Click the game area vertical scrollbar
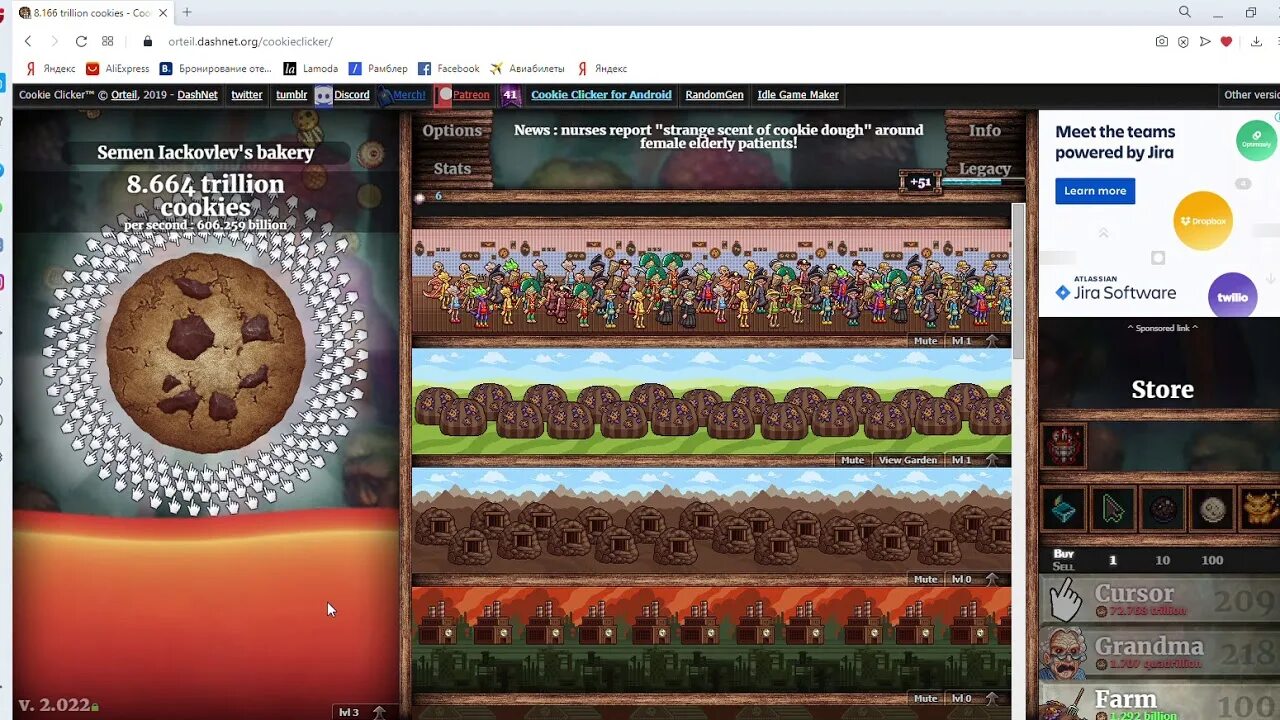1280x720 pixels. (x=1018, y=281)
